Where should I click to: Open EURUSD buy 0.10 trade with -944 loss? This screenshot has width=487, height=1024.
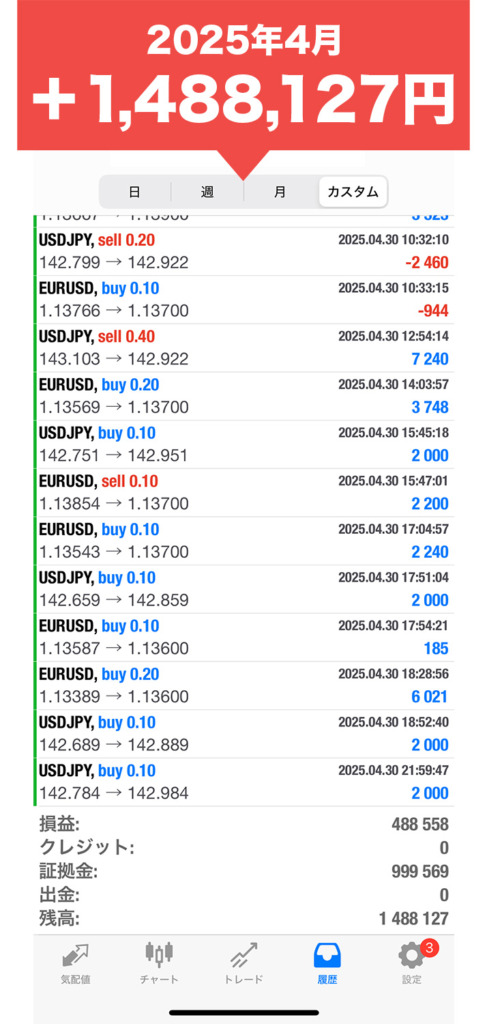244,300
